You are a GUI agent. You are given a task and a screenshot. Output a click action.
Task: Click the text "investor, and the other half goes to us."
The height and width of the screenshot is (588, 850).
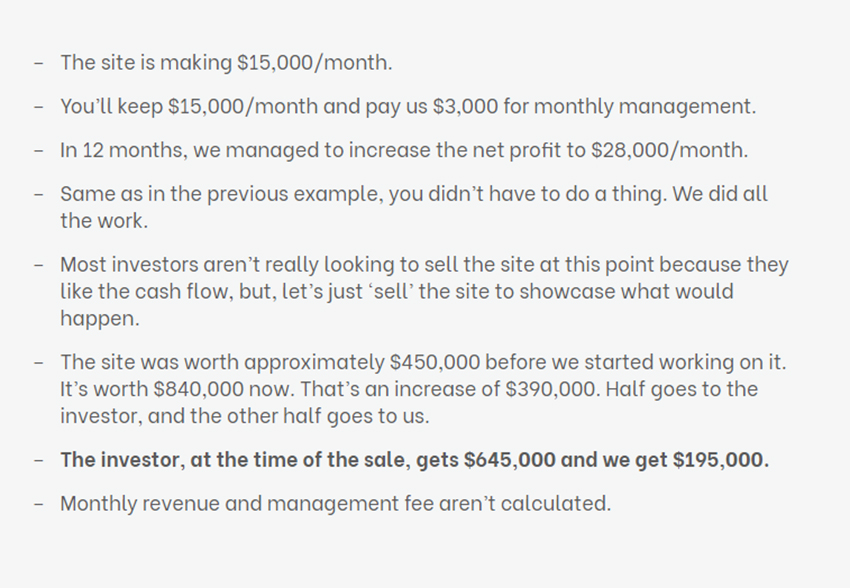click(244, 416)
